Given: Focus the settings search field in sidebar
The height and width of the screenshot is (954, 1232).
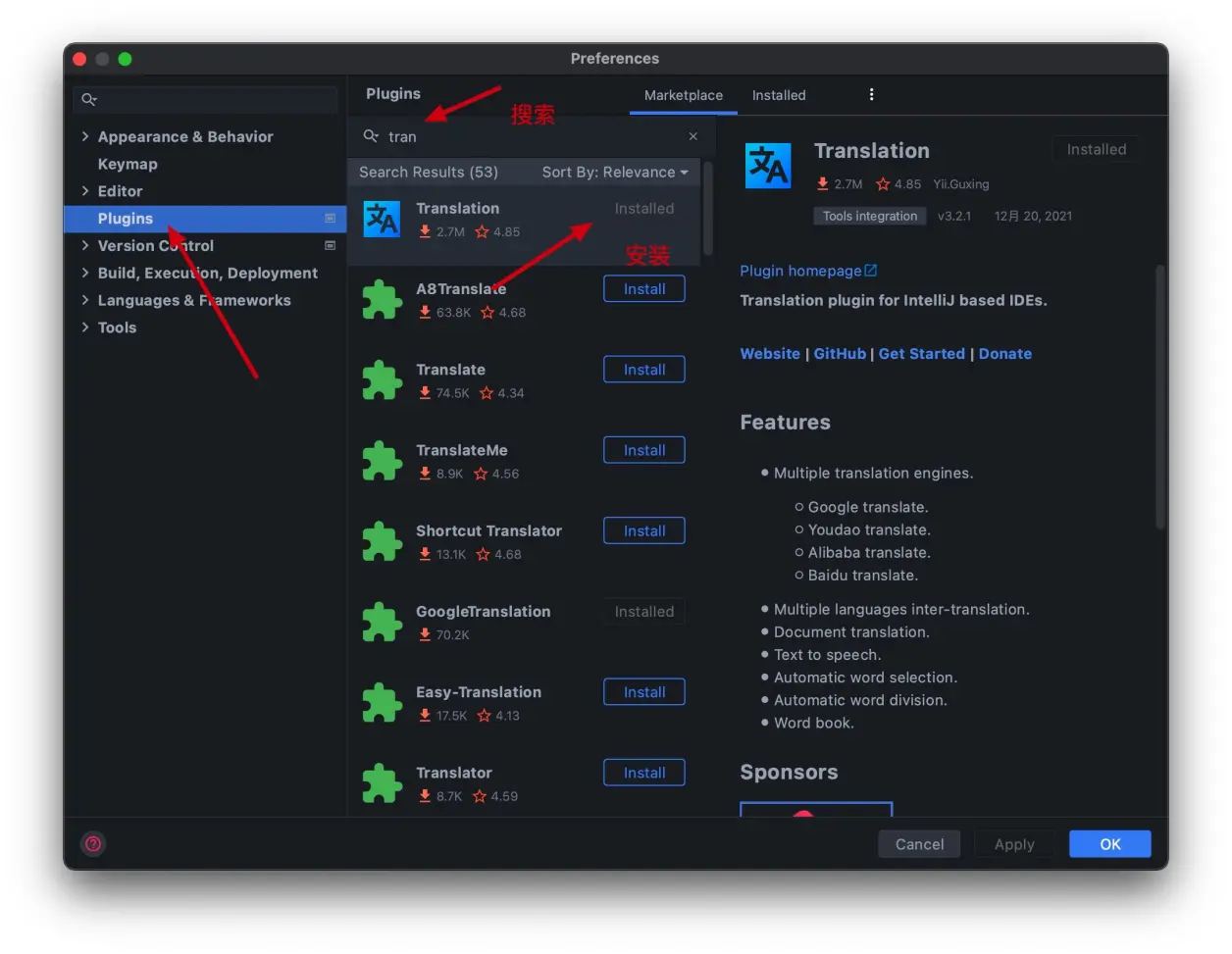Looking at the screenshot, I should [205, 99].
